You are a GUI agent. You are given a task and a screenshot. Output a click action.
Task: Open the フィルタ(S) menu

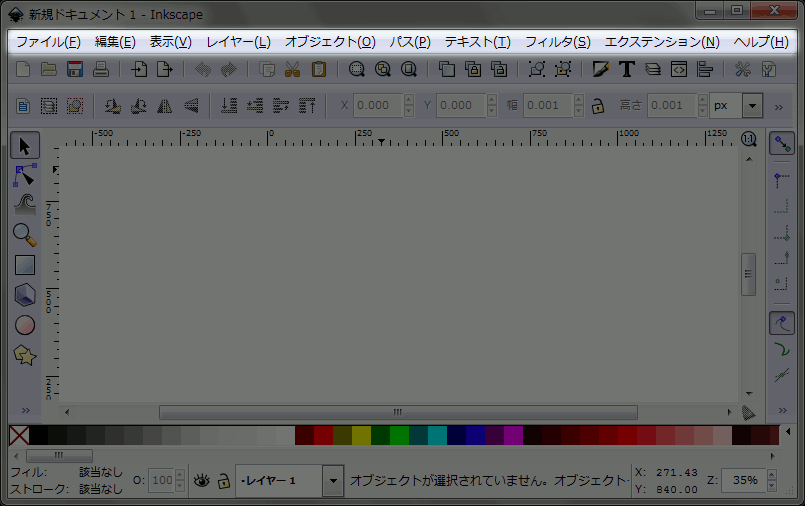pos(557,42)
